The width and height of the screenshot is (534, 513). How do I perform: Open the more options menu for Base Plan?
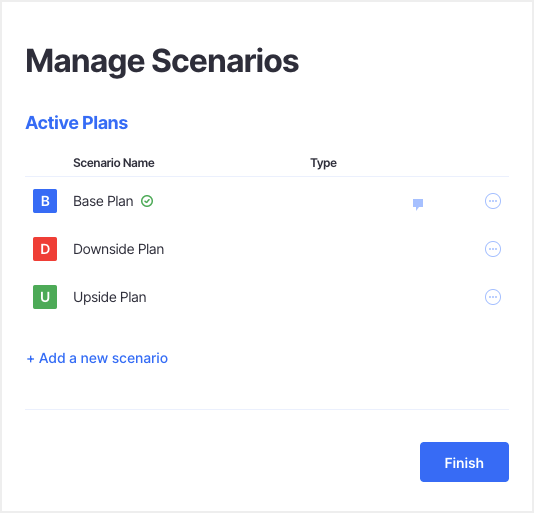point(493,201)
